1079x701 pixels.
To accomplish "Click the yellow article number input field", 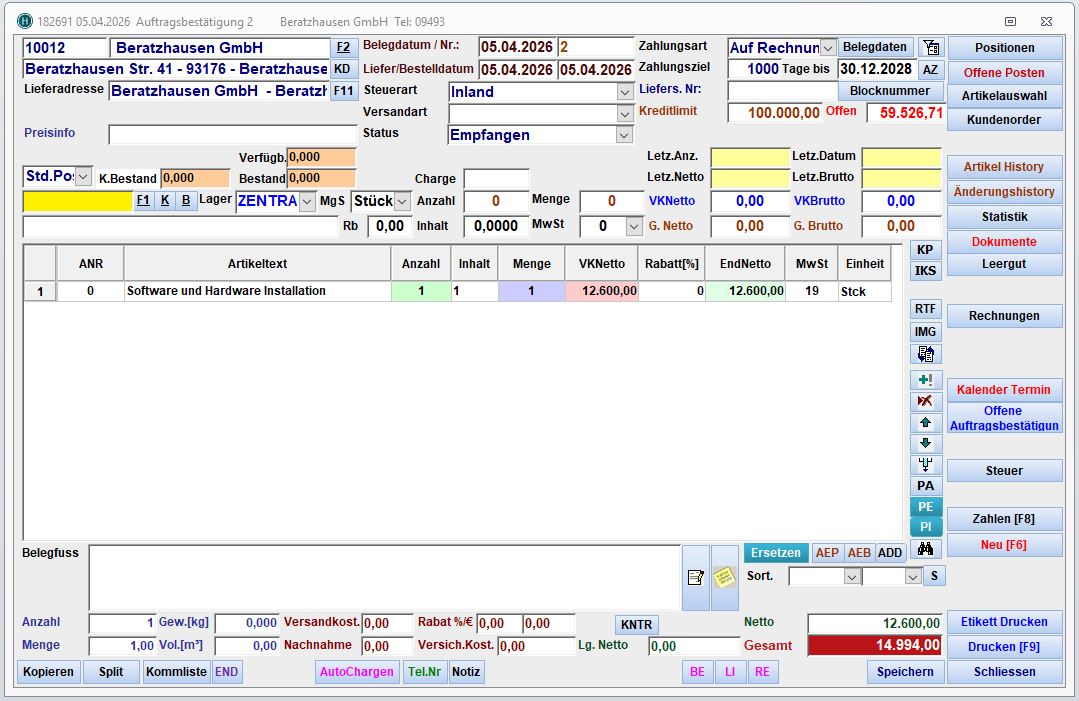I will [77, 201].
